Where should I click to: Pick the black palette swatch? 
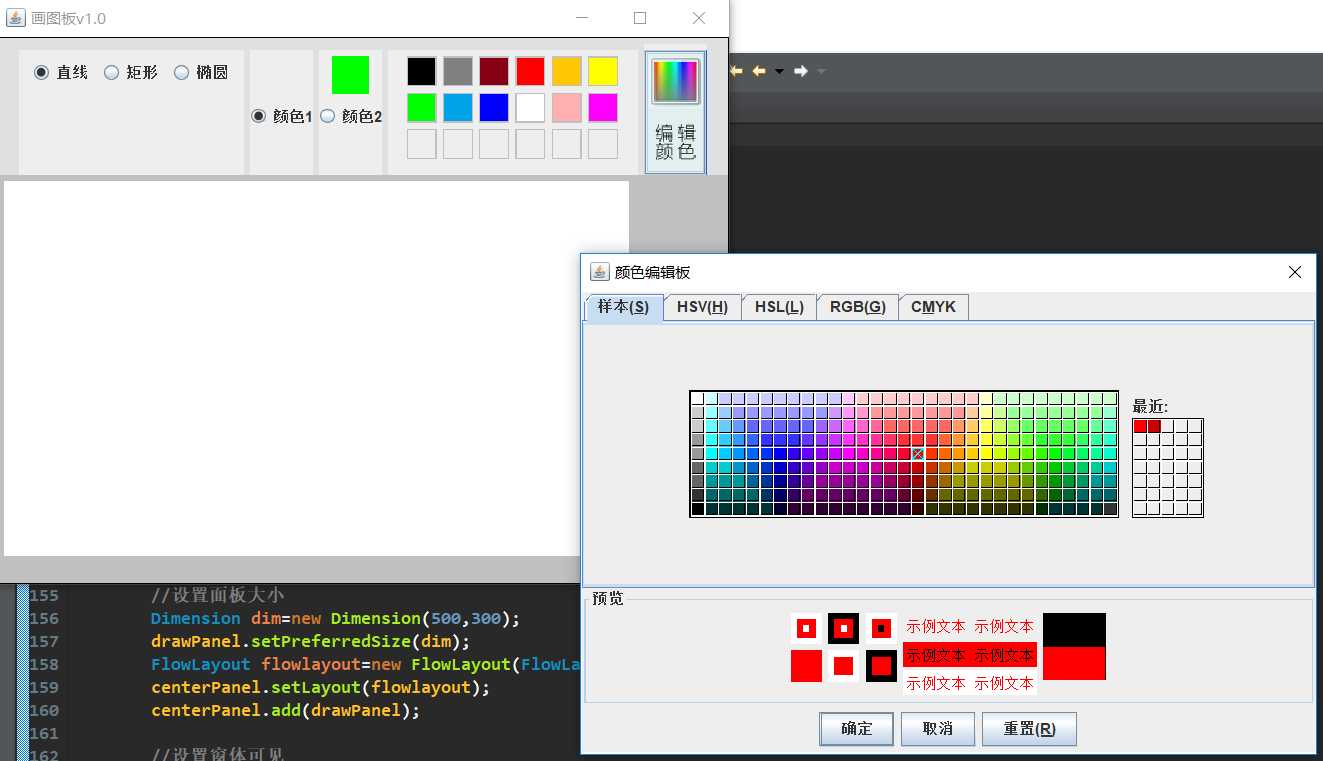click(x=421, y=71)
